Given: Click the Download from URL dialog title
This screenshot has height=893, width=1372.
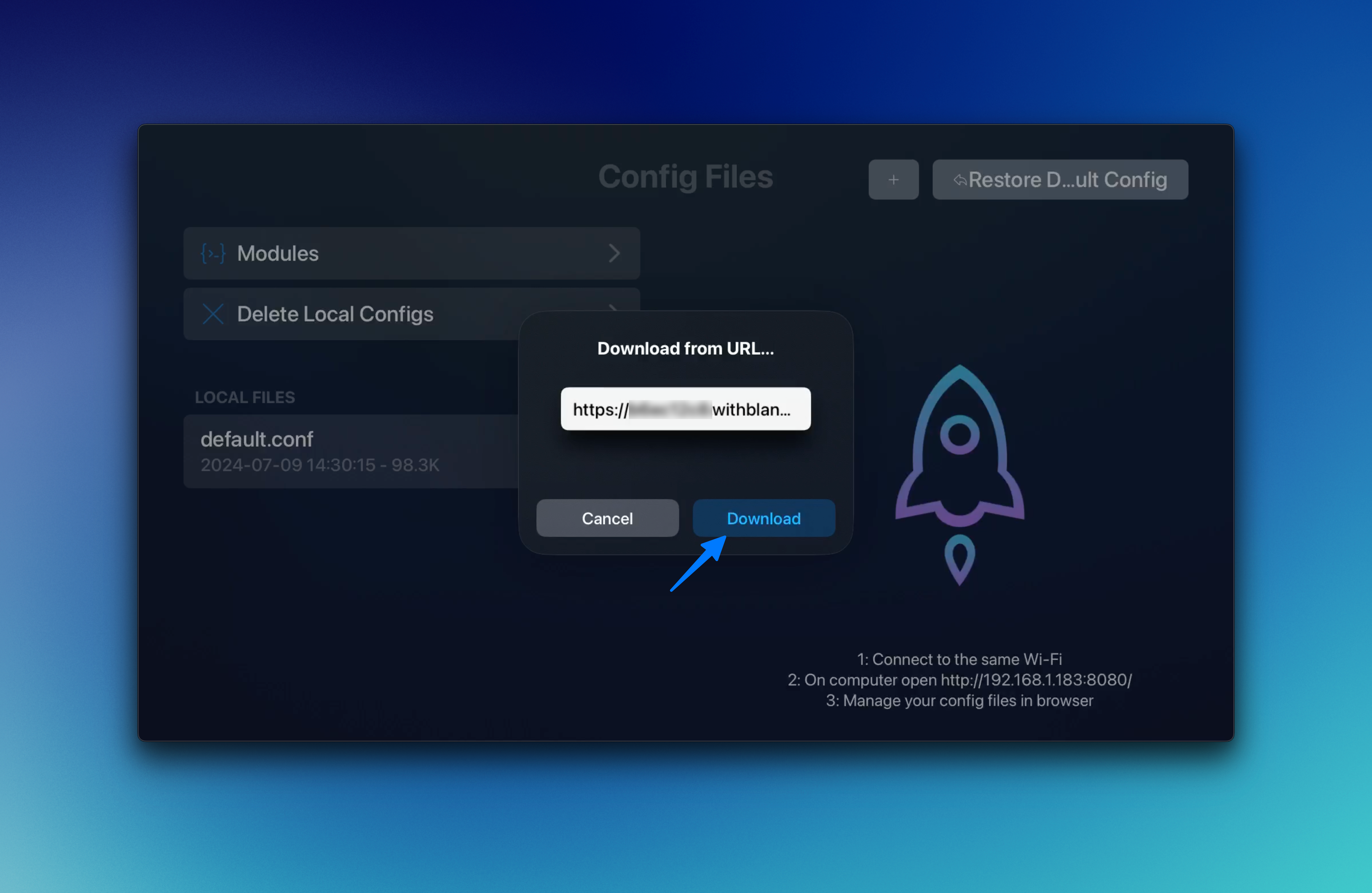Looking at the screenshot, I should coord(685,348).
